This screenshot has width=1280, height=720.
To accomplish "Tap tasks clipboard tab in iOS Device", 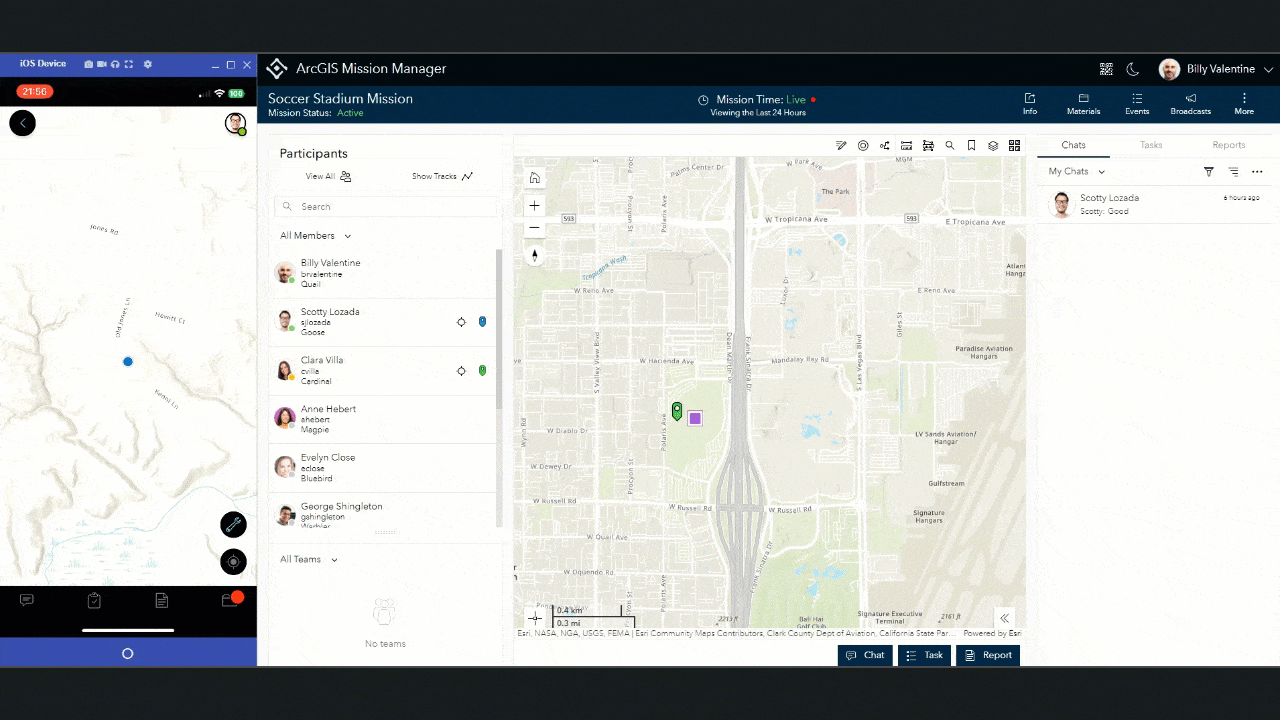I will click(94, 600).
